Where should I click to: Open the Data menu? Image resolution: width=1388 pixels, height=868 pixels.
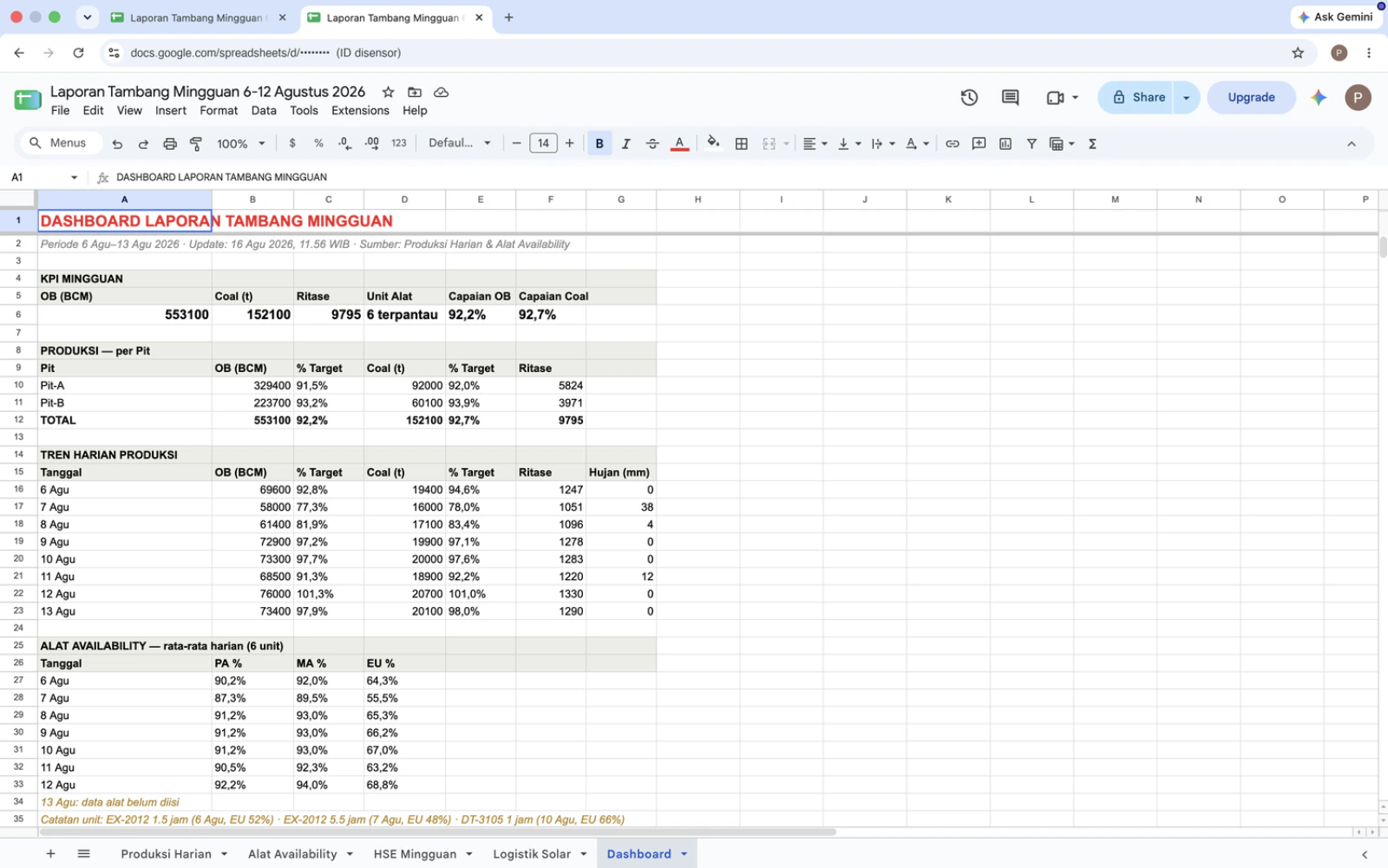(264, 110)
